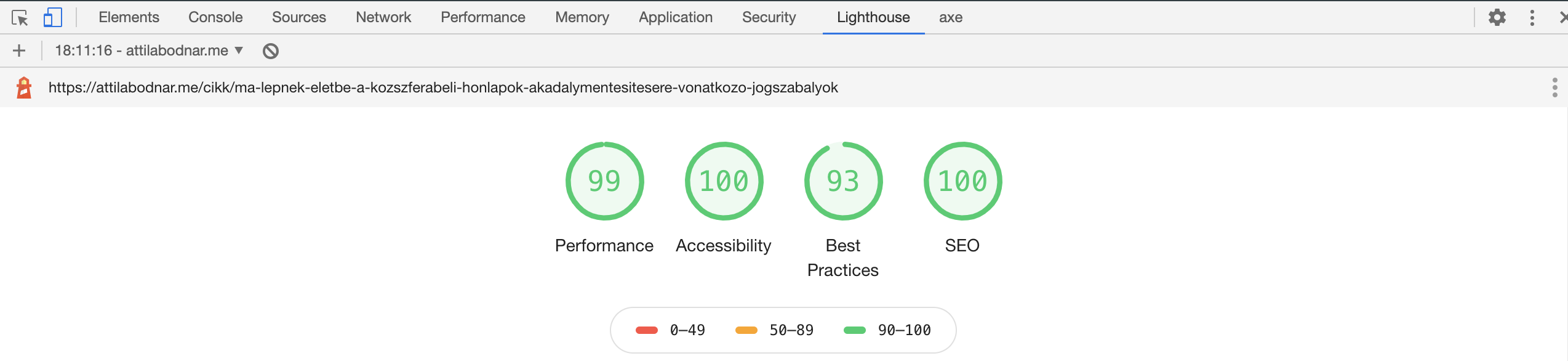The height and width of the screenshot is (361, 1568).
Task: Click the Performance label under the gauge
Action: click(x=604, y=246)
